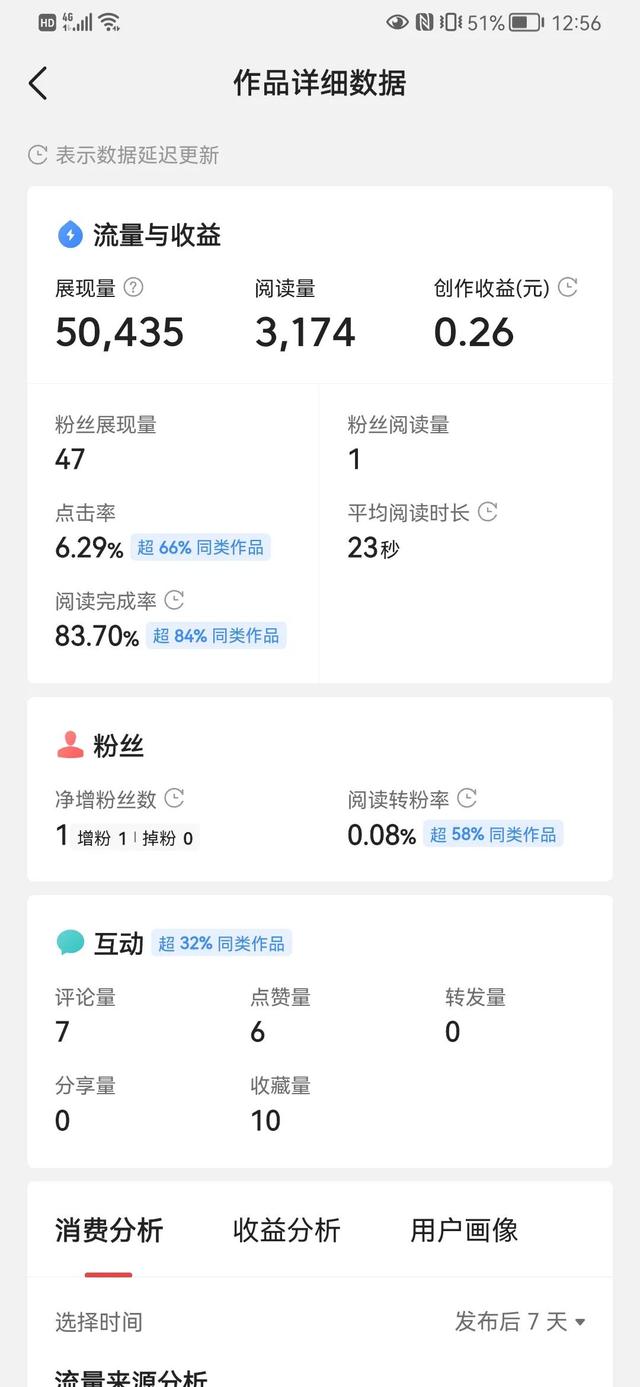Tap the clock icon next to 净增粉丝数
The image size is (640, 1387).
(x=174, y=798)
